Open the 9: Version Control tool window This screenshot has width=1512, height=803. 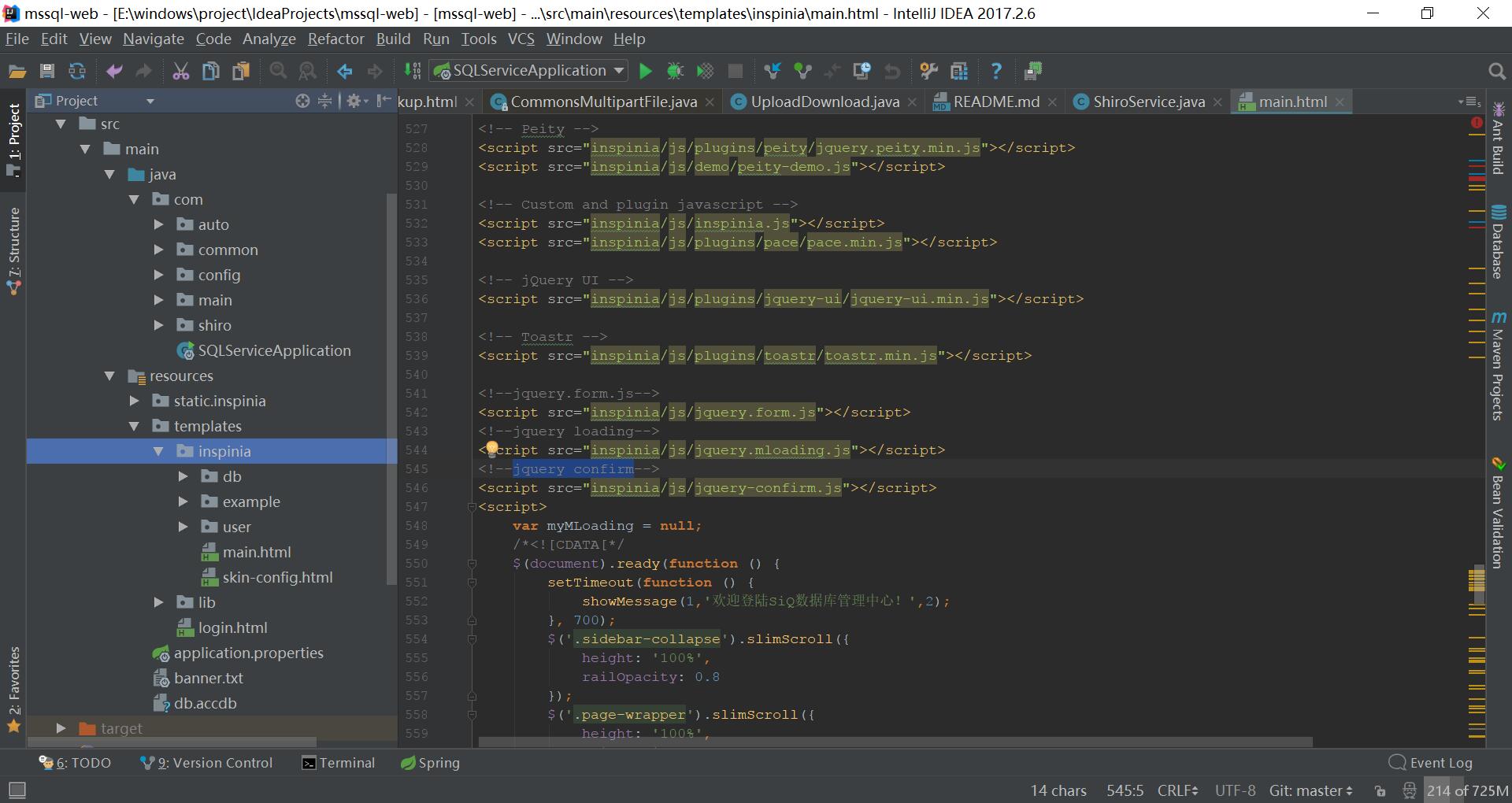(x=206, y=763)
